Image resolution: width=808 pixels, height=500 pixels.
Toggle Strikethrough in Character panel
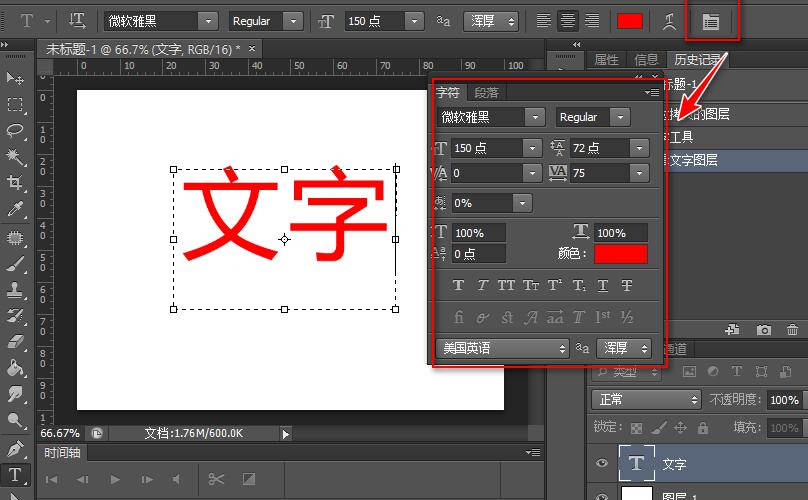point(627,286)
